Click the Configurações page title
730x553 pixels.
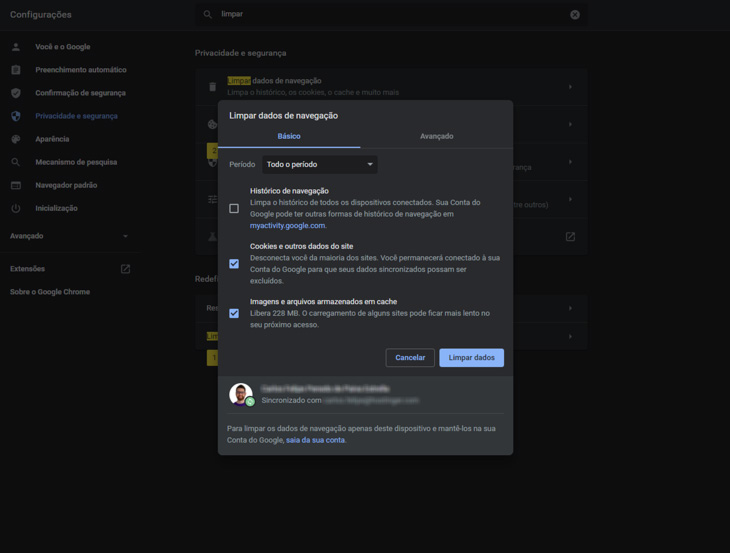click(41, 14)
